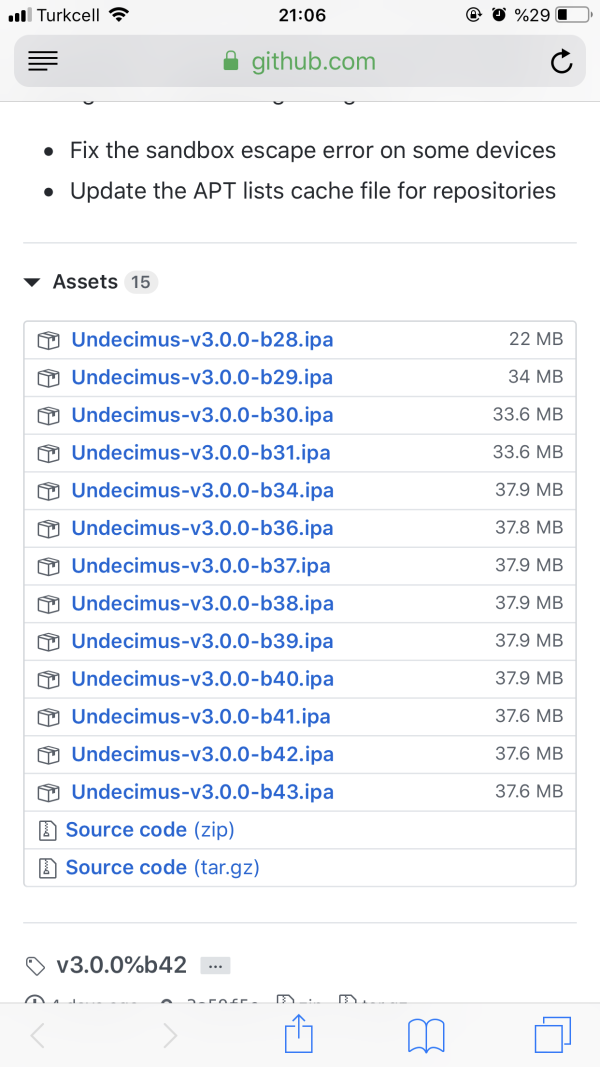Download Undecimus-v3.0.0-b30.ipa
The height and width of the screenshot is (1067, 600).
click(x=202, y=415)
